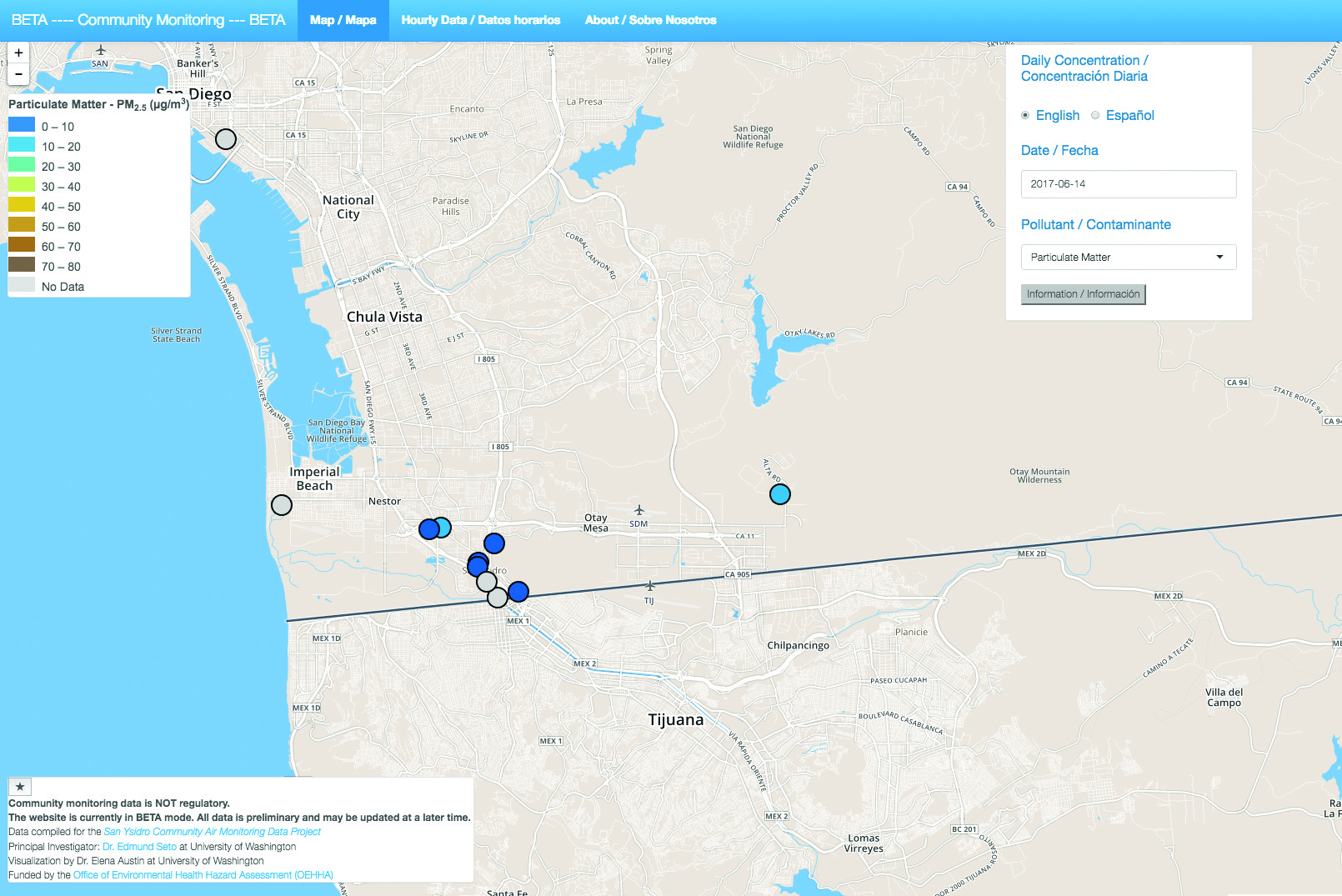Click the gray monitor marker in San Diego

click(x=226, y=139)
